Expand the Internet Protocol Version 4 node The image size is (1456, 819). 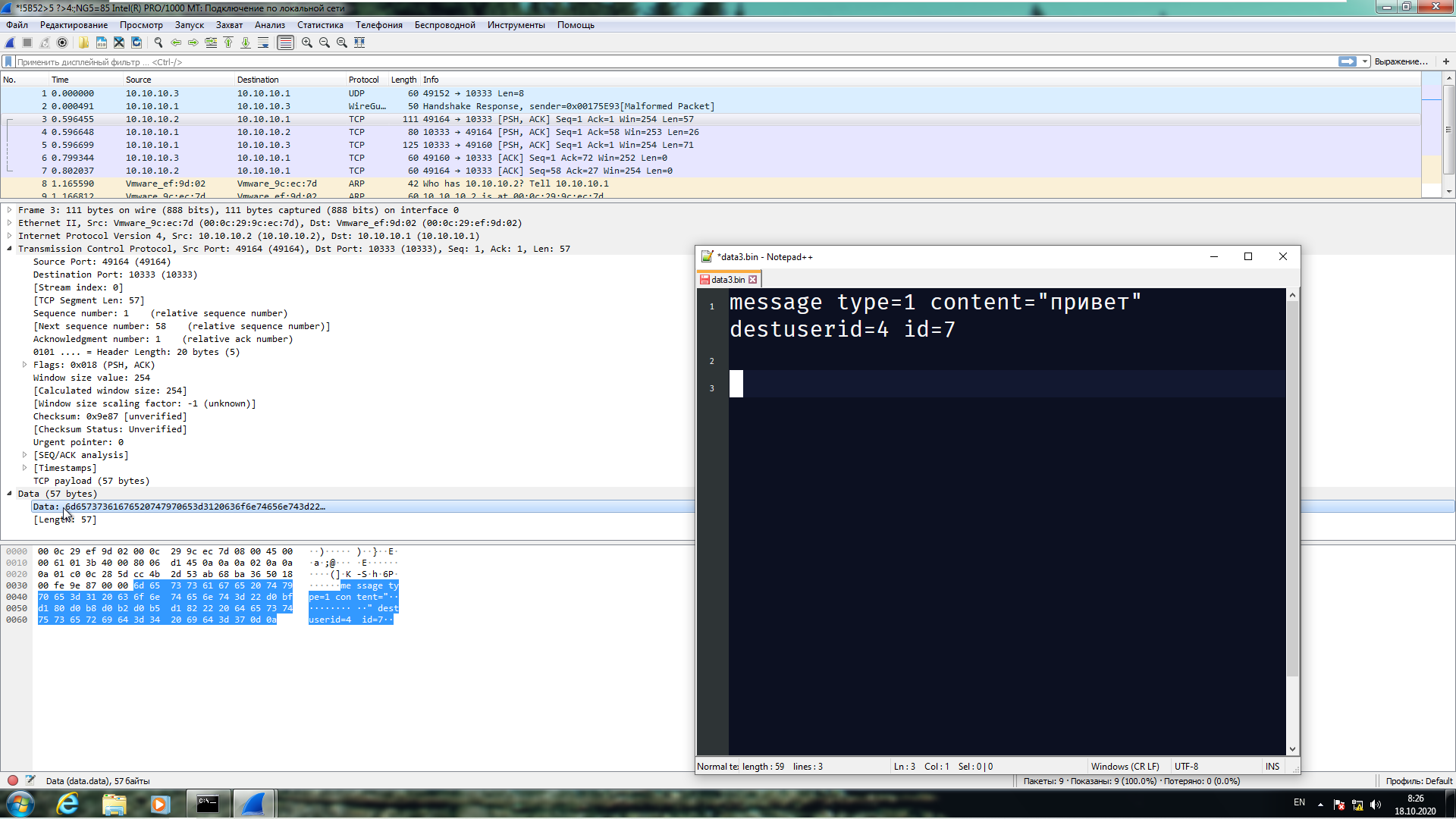(x=9, y=236)
